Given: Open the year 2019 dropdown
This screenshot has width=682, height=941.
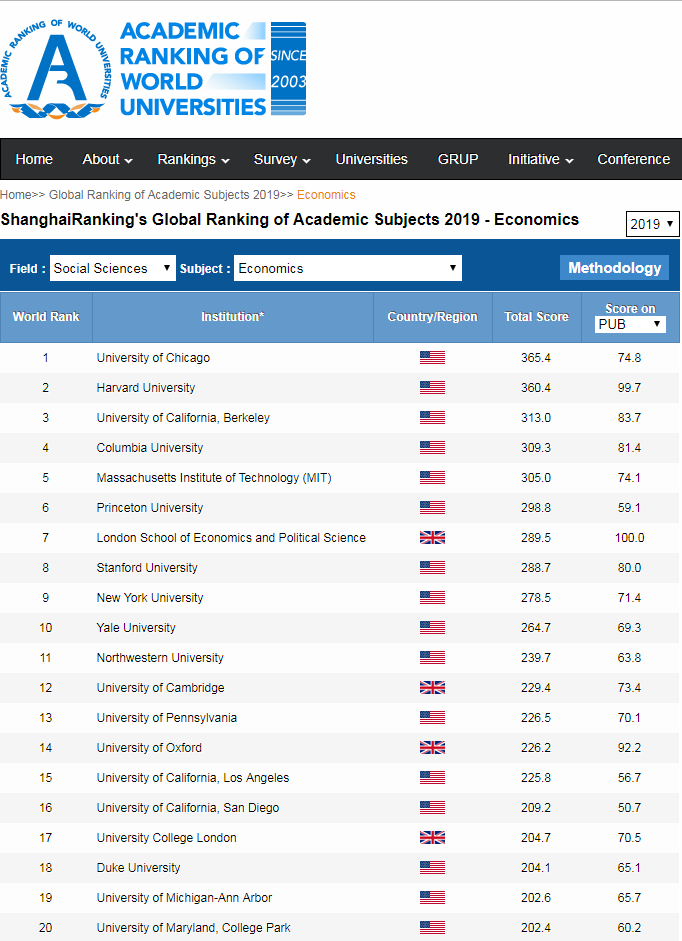Looking at the screenshot, I should (x=653, y=224).
